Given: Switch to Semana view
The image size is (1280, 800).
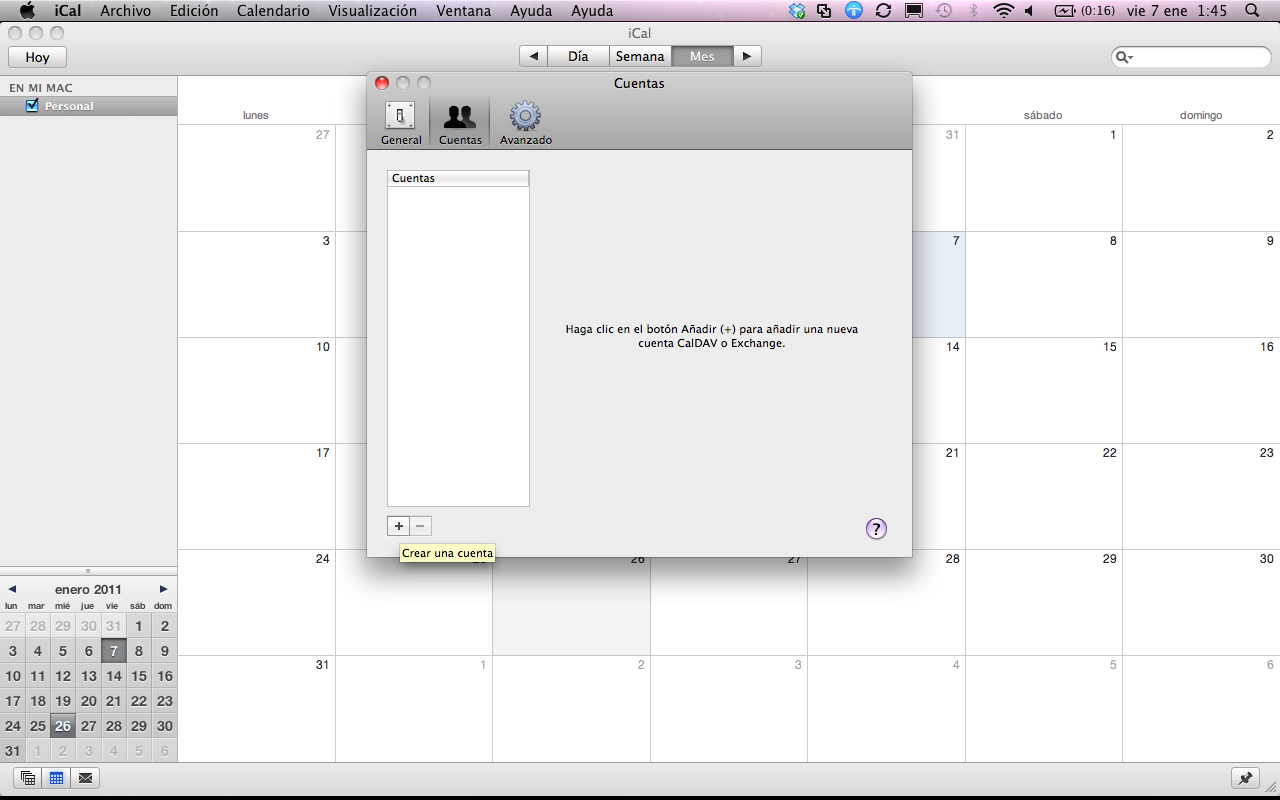Looking at the screenshot, I should (640, 56).
